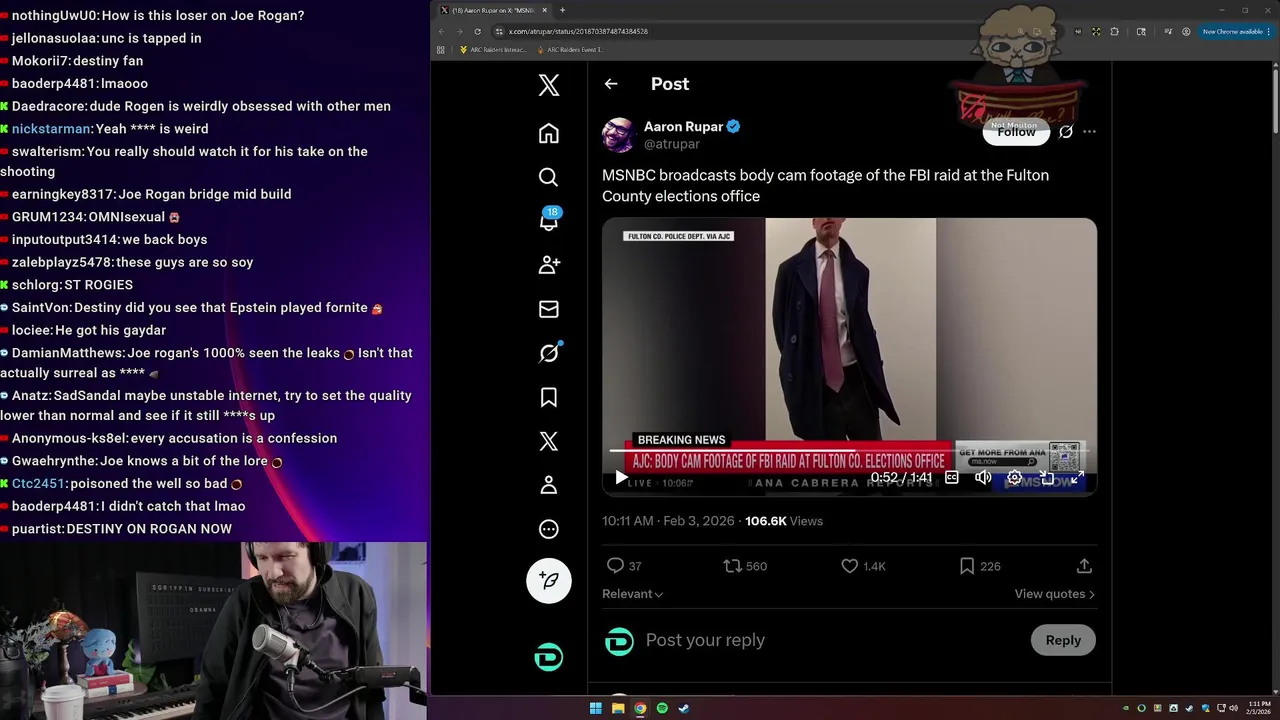The image size is (1280, 720).
Task: Open the More circle-dots sidebar icon
Action: pyautogui.click(x=548, y=529)
